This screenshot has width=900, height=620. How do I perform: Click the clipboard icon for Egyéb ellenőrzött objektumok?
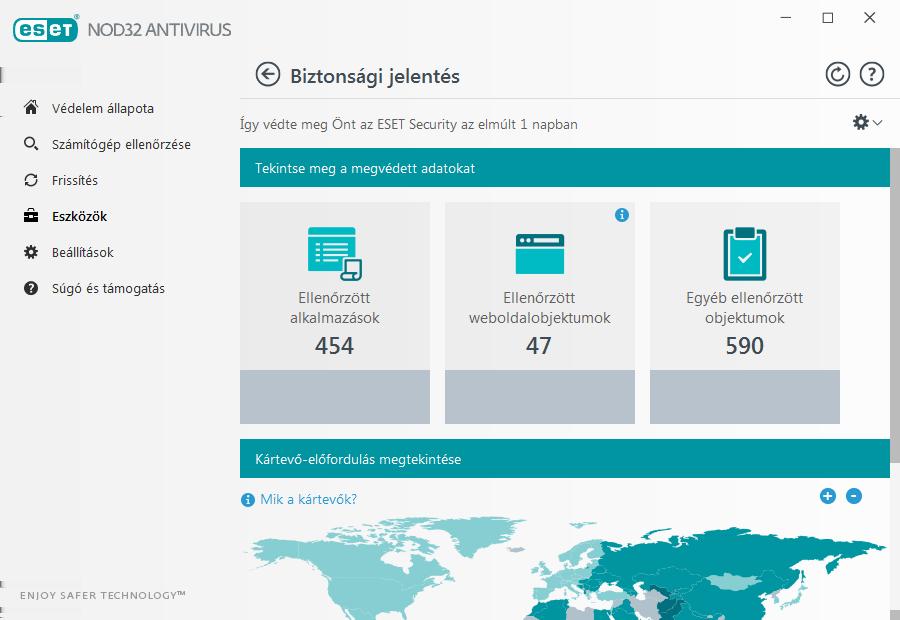[x=744, y=253]
